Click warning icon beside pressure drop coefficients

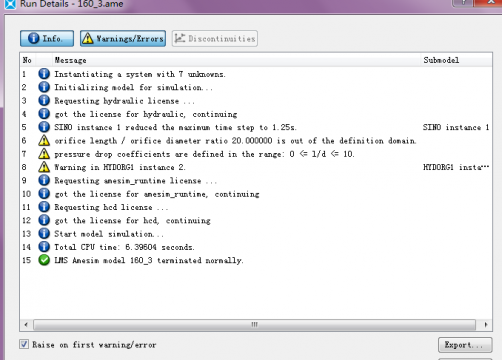tap(44, 154)
